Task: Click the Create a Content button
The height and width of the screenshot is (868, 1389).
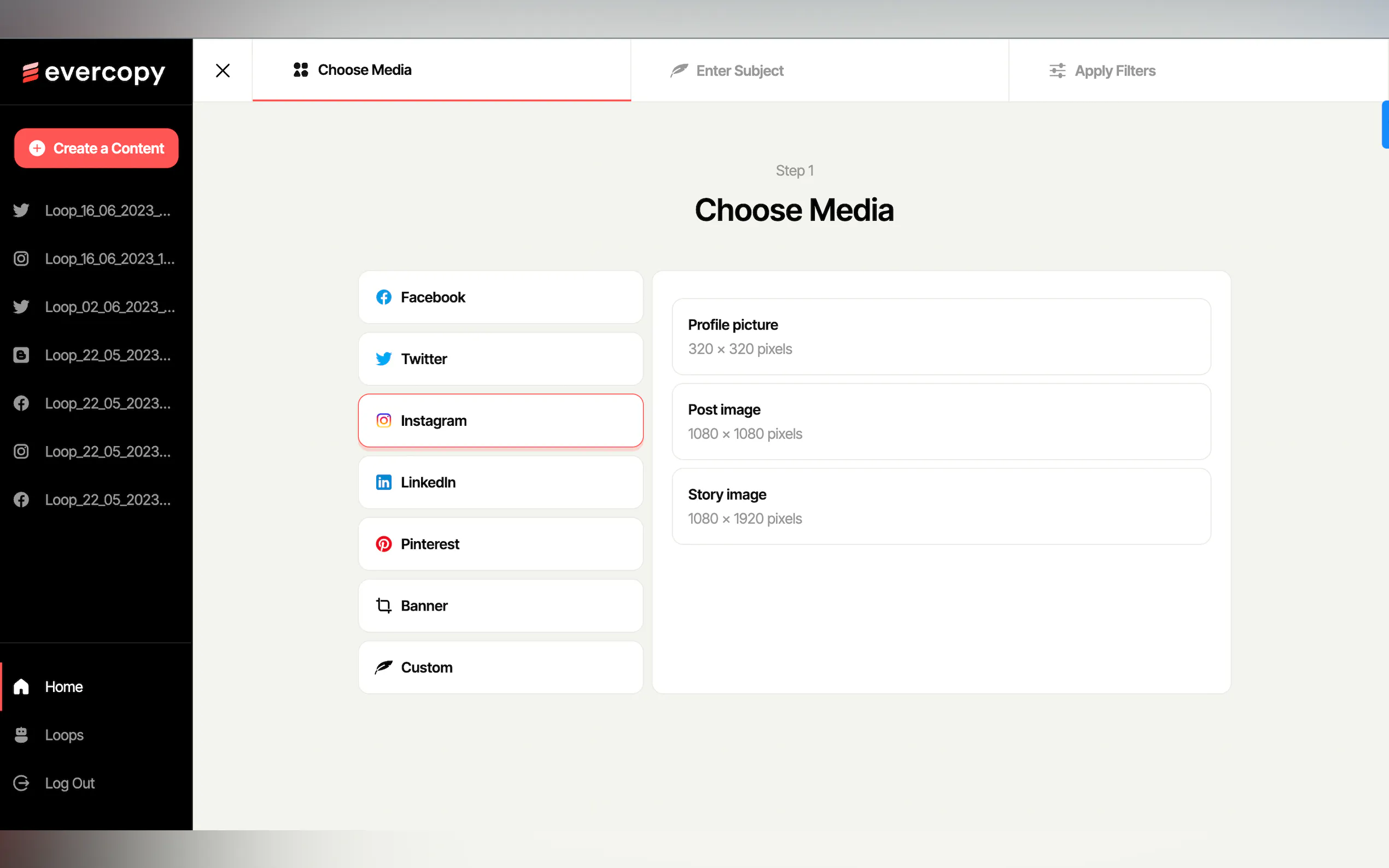Action: click(x=96, y=148)
